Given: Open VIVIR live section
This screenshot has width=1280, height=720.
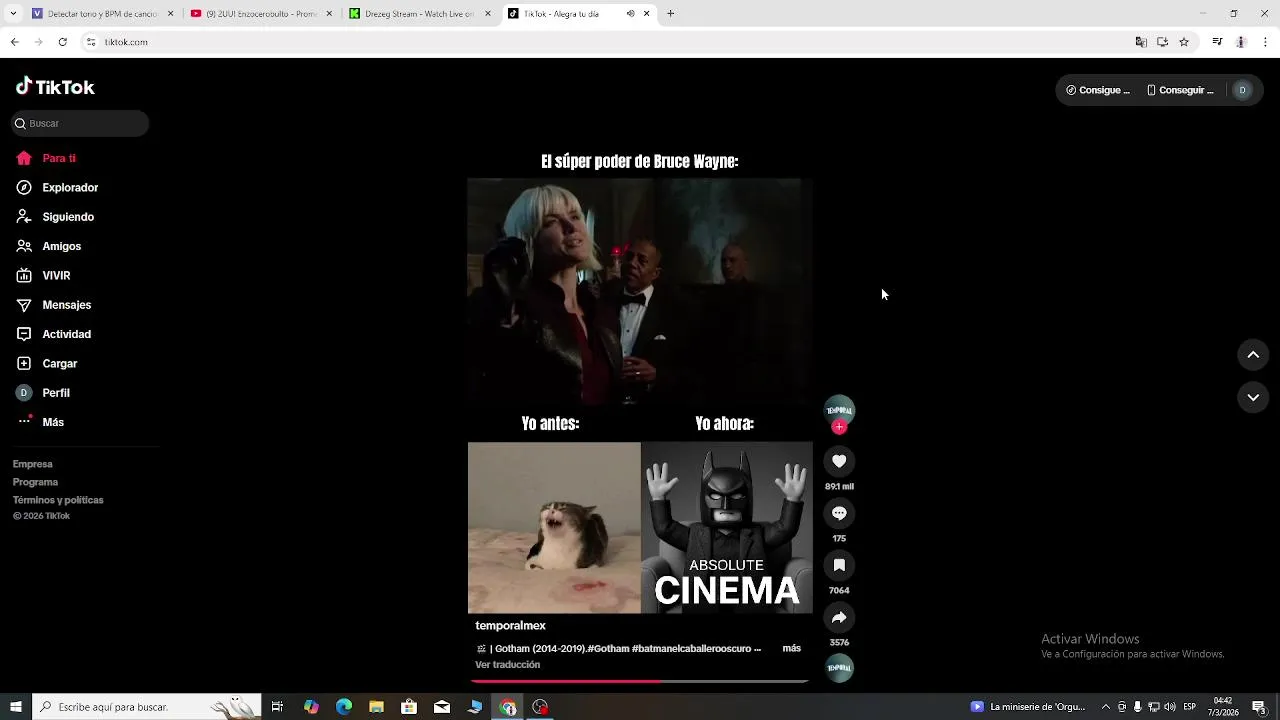Looking at the screenshot, I should [43, 275].
